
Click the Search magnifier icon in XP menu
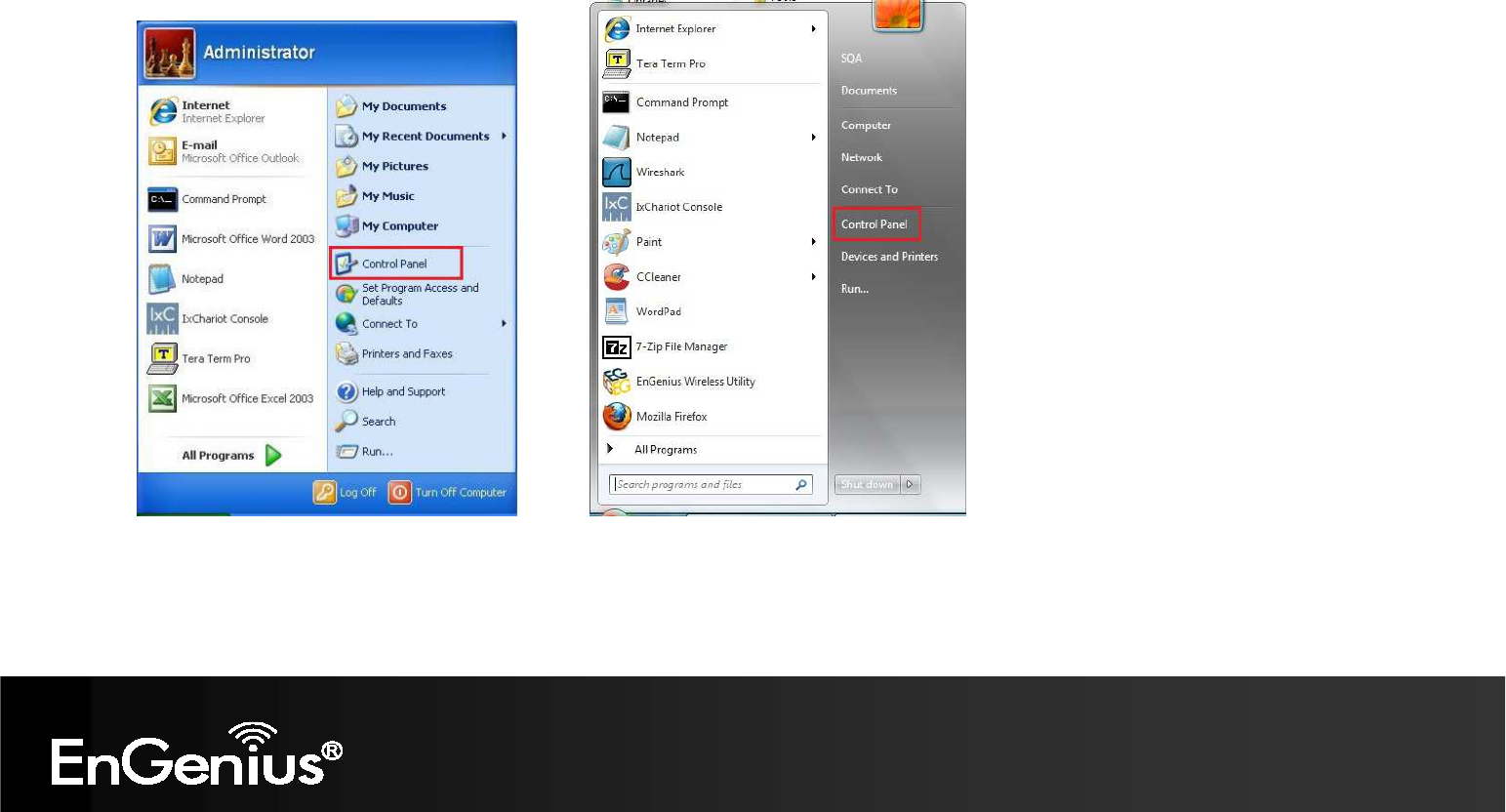click(346, 421)
